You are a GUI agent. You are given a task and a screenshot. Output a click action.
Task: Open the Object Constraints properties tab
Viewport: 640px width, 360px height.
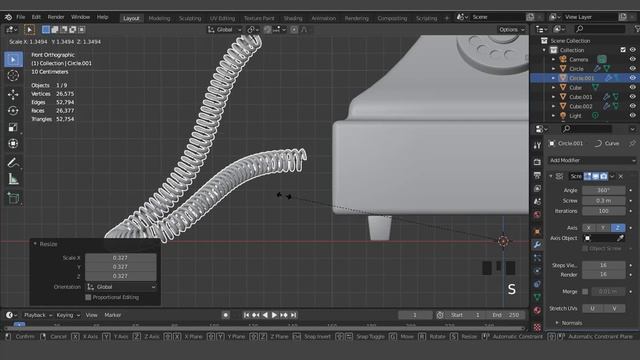[x=537, y=284]
